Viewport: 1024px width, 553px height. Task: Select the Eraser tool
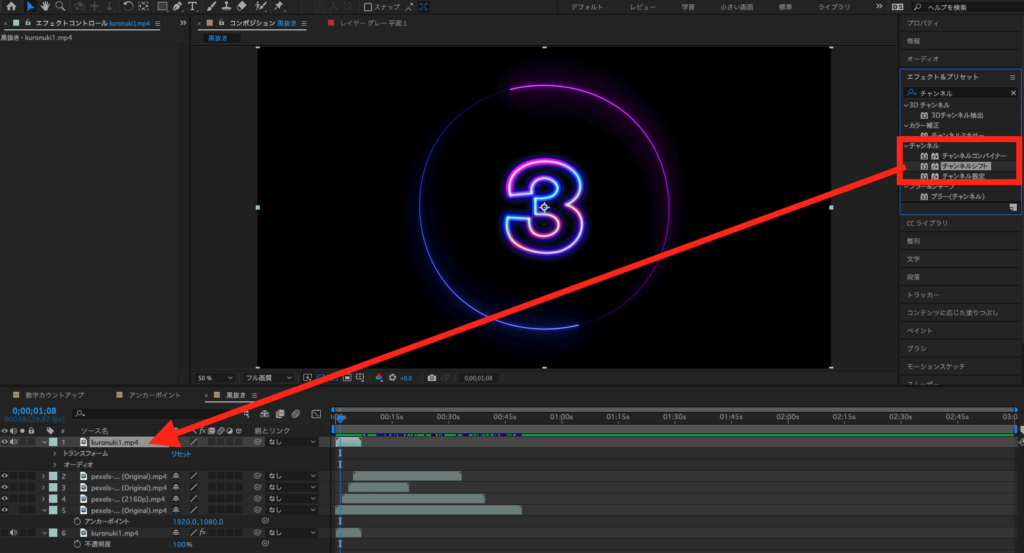241,7
